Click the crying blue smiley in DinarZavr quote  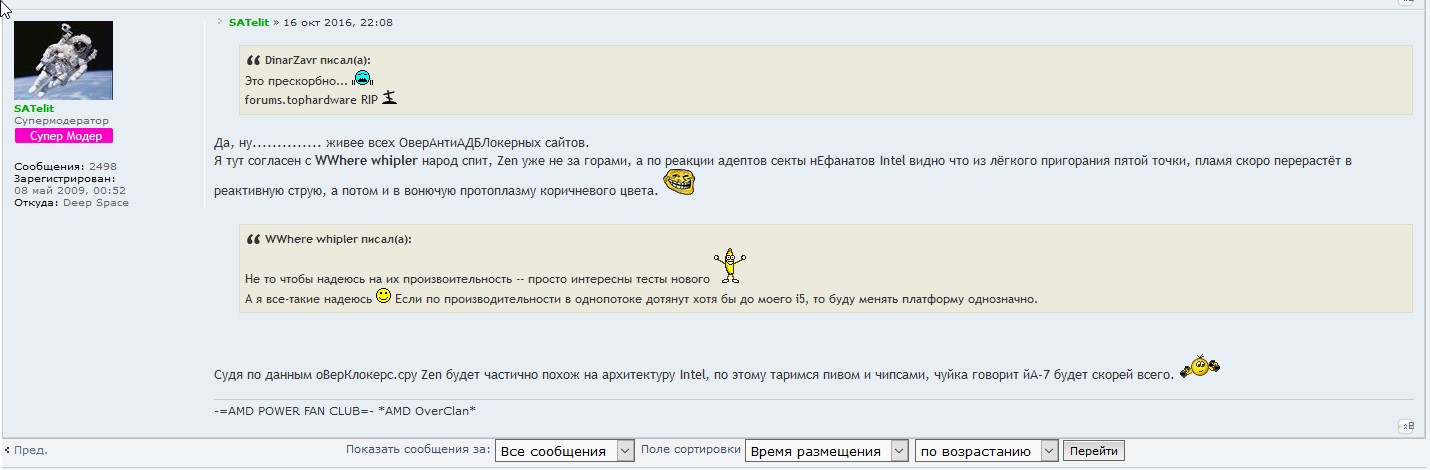coord(362,79)
